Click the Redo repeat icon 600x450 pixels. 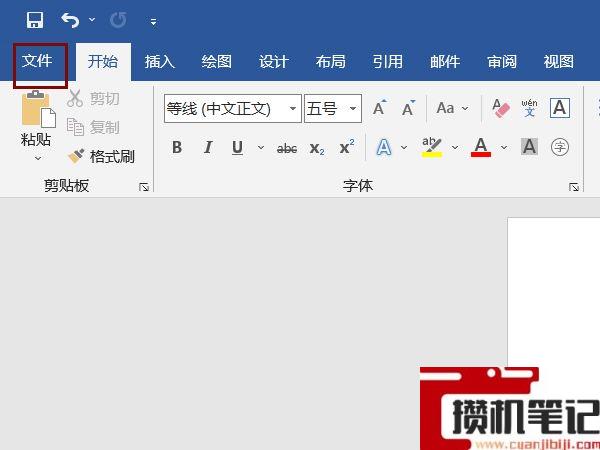(118, 20)
